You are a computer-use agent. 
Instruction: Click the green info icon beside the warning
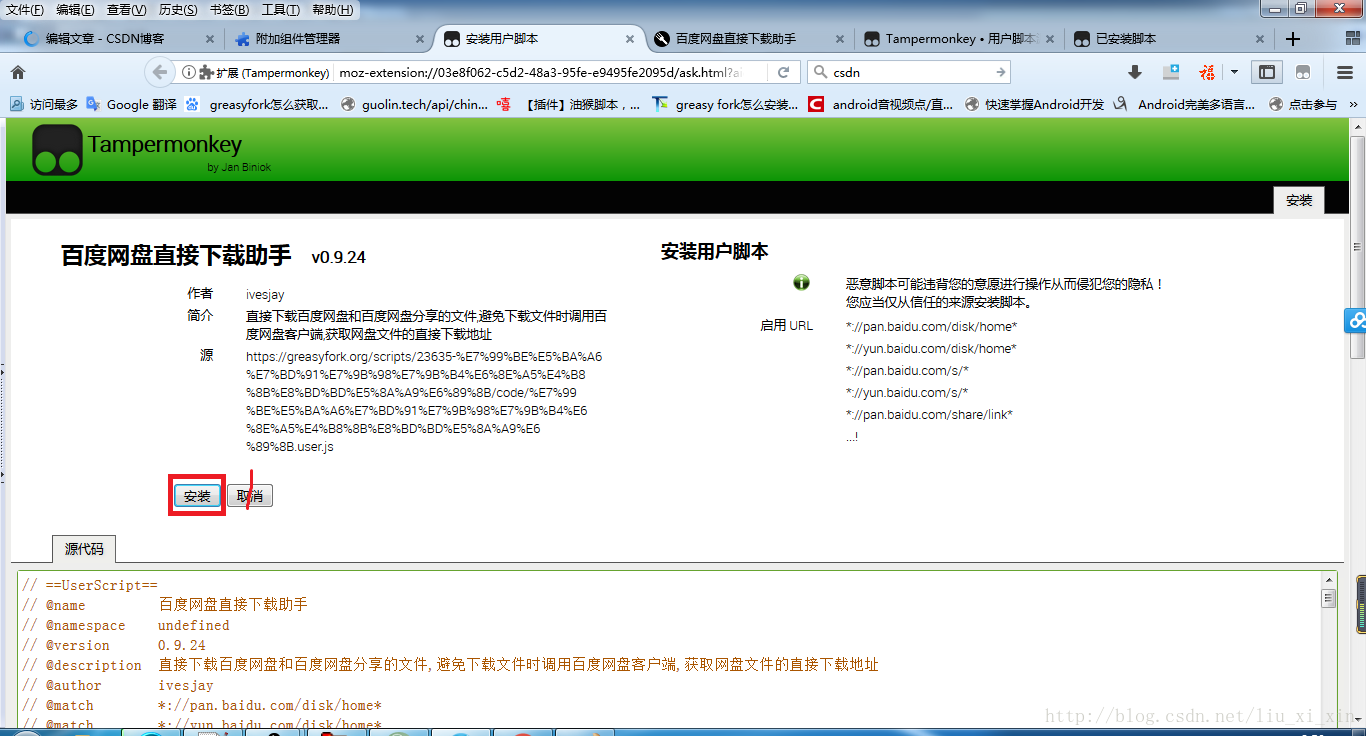[x=801, y=283]
